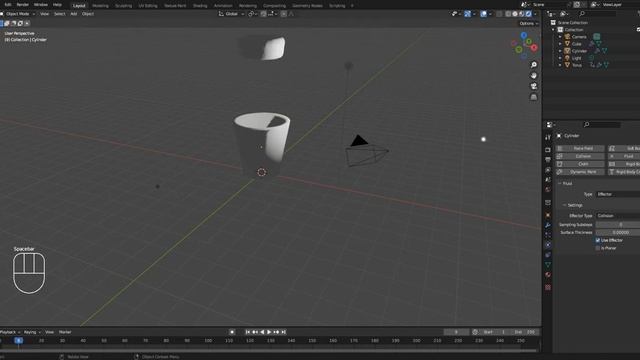Open Effector Type Collision dropdown
Viewport: 640px width, 360px height.
618,216
